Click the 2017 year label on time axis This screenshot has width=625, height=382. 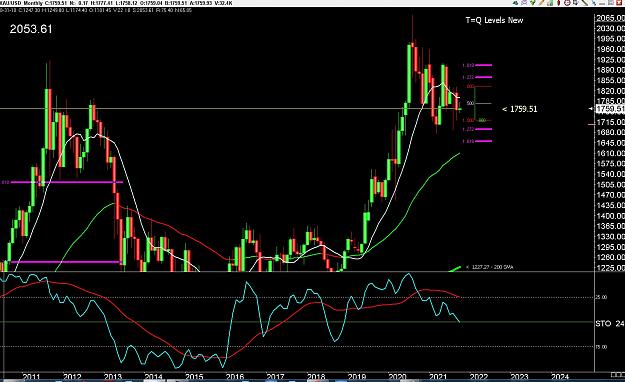(275, 377)
